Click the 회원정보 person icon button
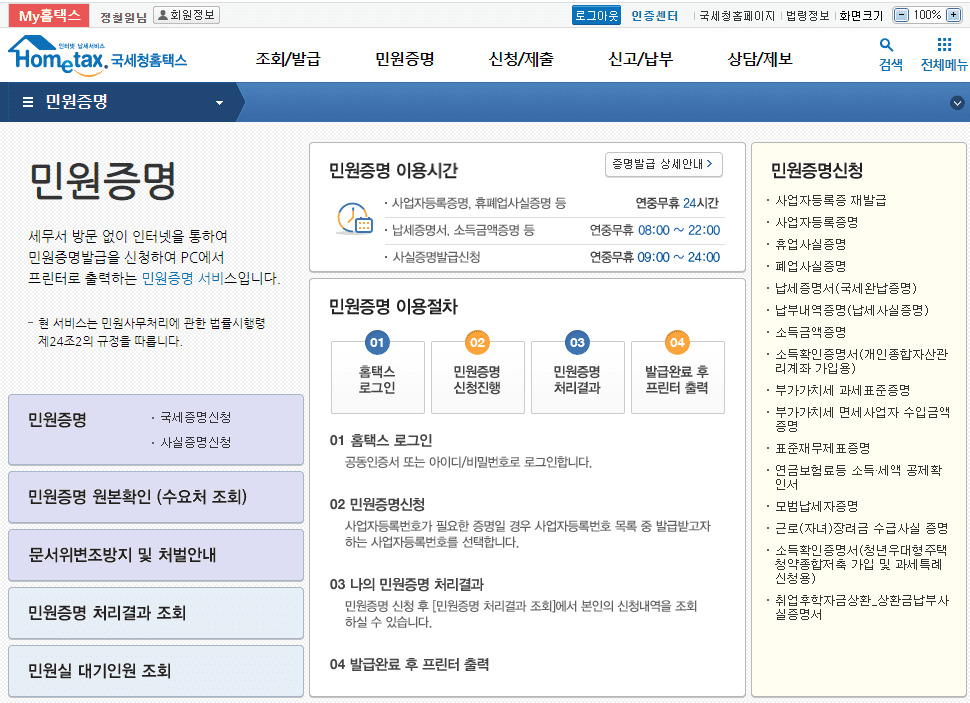This screenshot has width=970, height=703. point(187,15)
